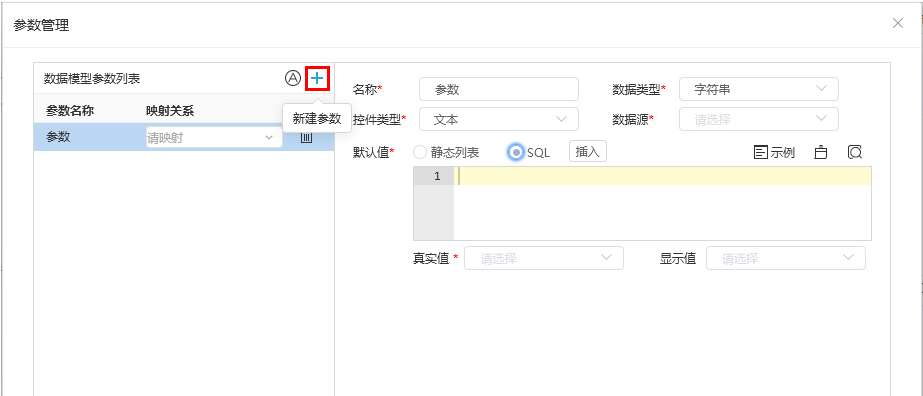Viewport: 923px width, 396px height.
Task: Click the 数据模型参数列表 panel title
Action: pyautogui.click(x=92, y=78)
